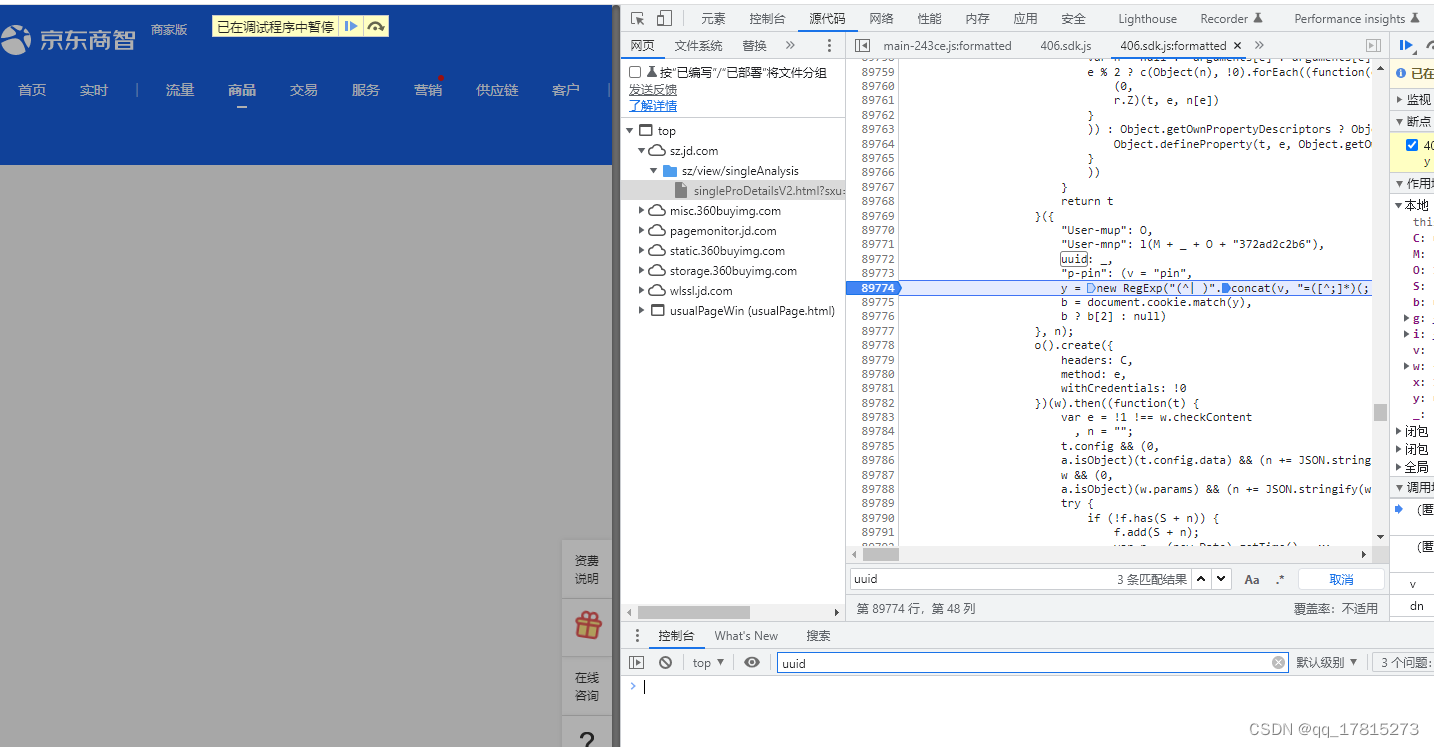Open 资费说明 side button

point(587,570)
